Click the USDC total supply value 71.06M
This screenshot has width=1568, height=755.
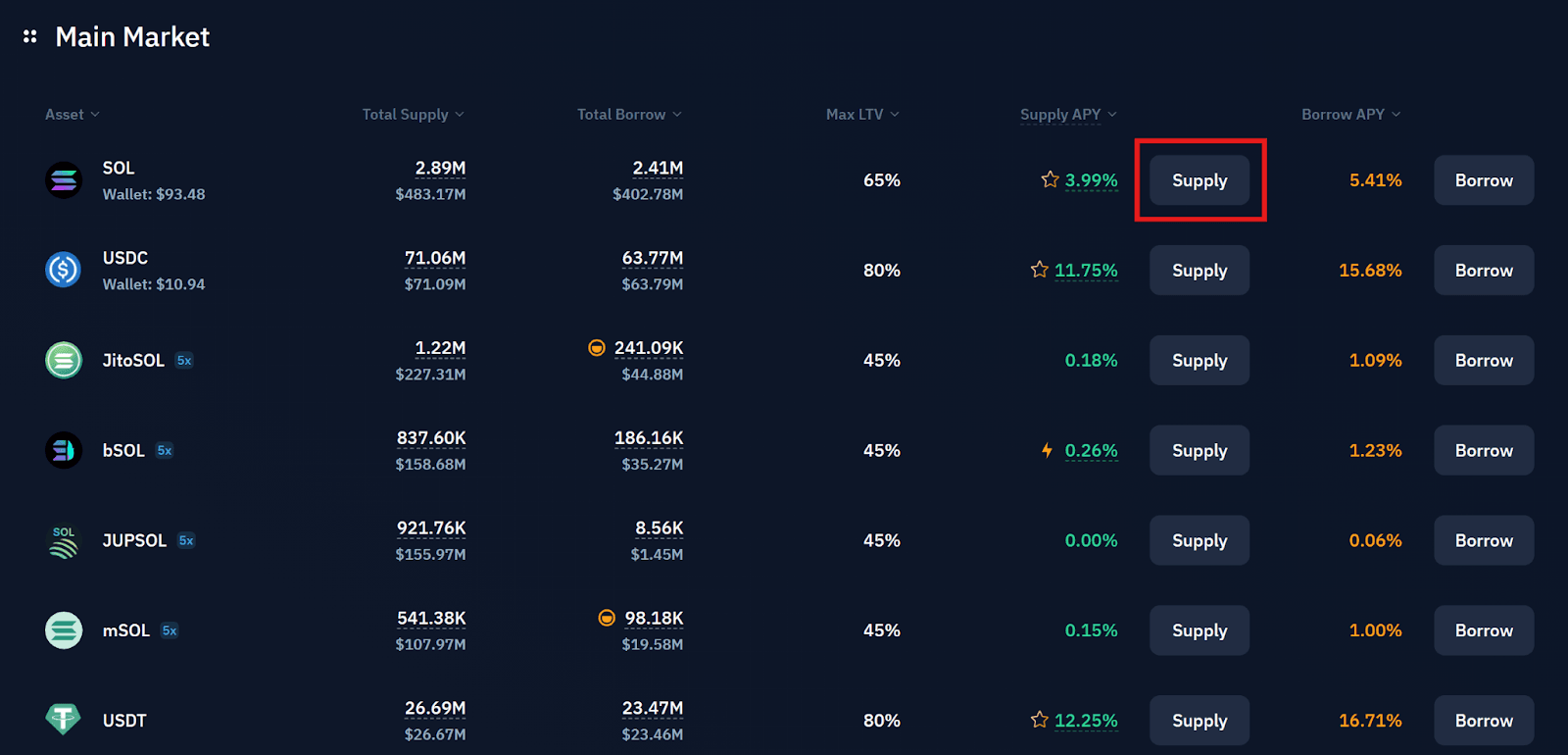(435, 258)
